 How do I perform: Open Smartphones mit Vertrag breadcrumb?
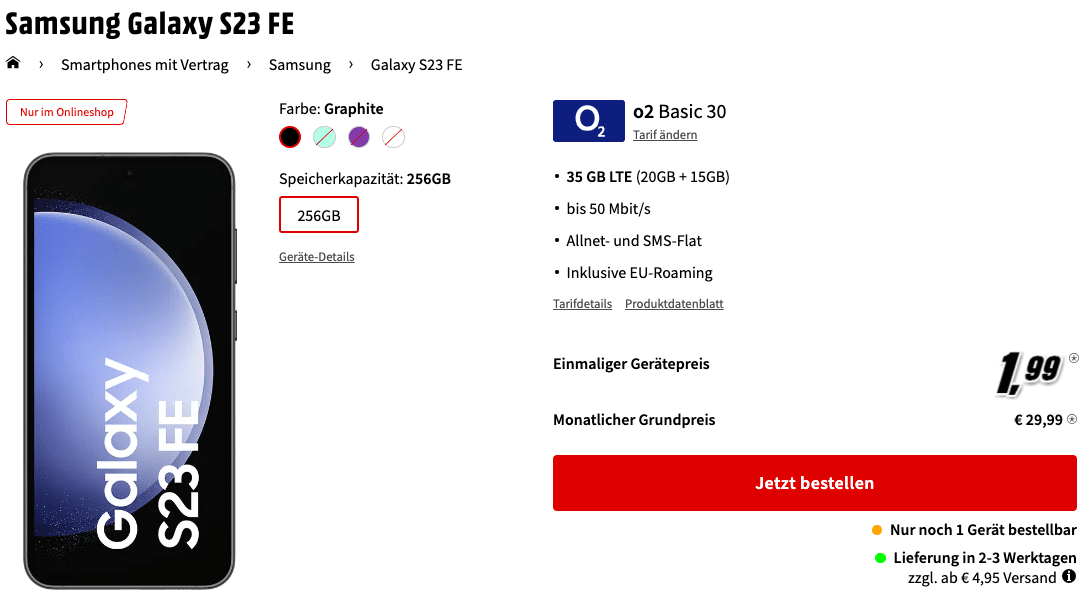[145, 65]
